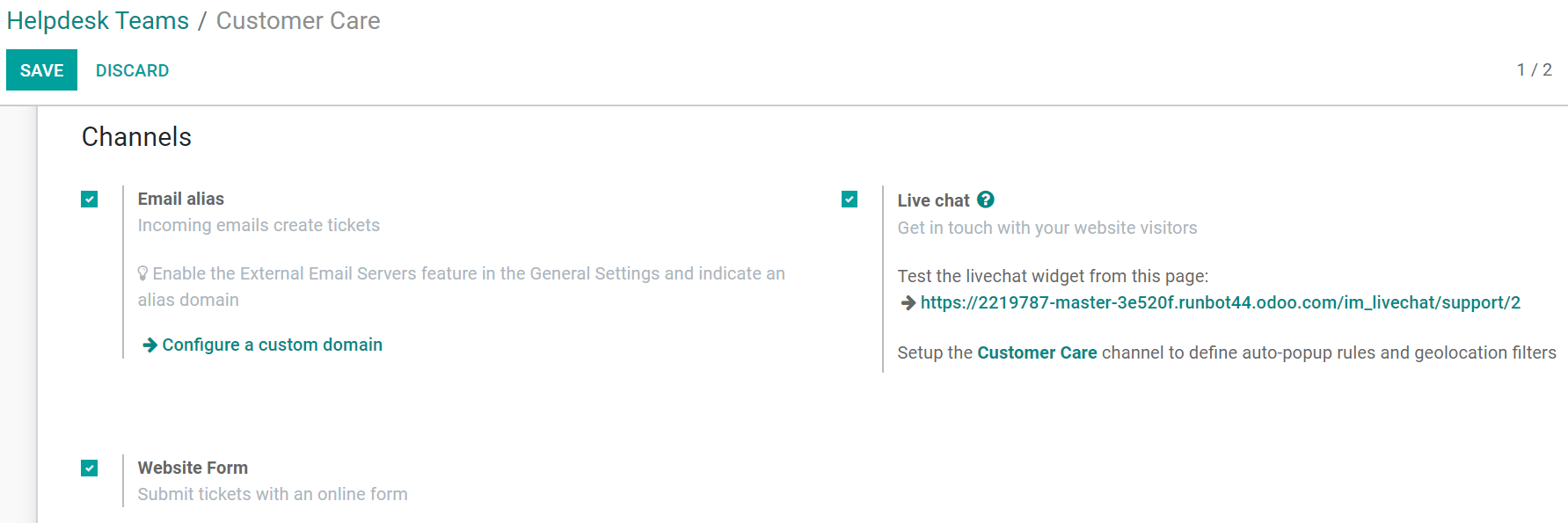Viewport: 1568px width, 523px height.
Task: Click the Website Form label to toggle it
Action: point(193,468)
